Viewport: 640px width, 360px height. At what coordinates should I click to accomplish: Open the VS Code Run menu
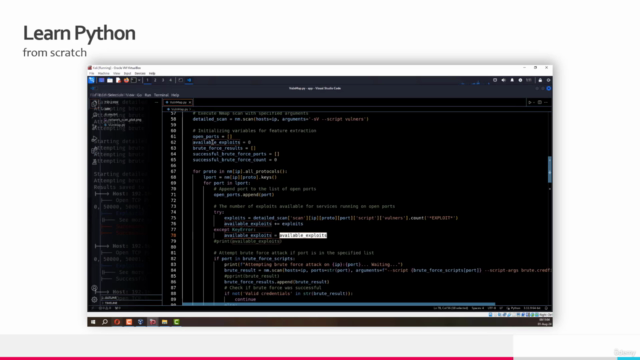pyautogui.click(x=148, y=95)
